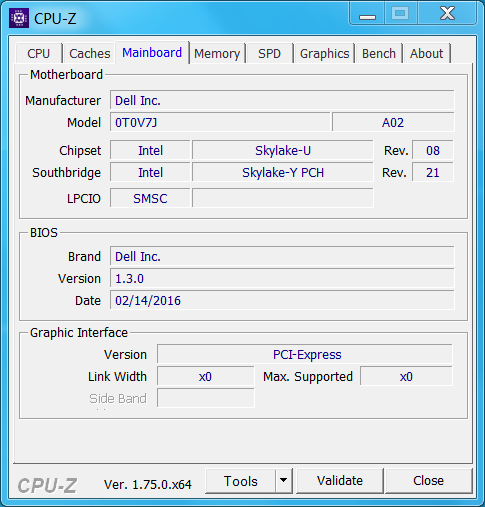Select the Mainboard tab
Viewport: 485px width, 507px height.
click(x=152, y=53)
